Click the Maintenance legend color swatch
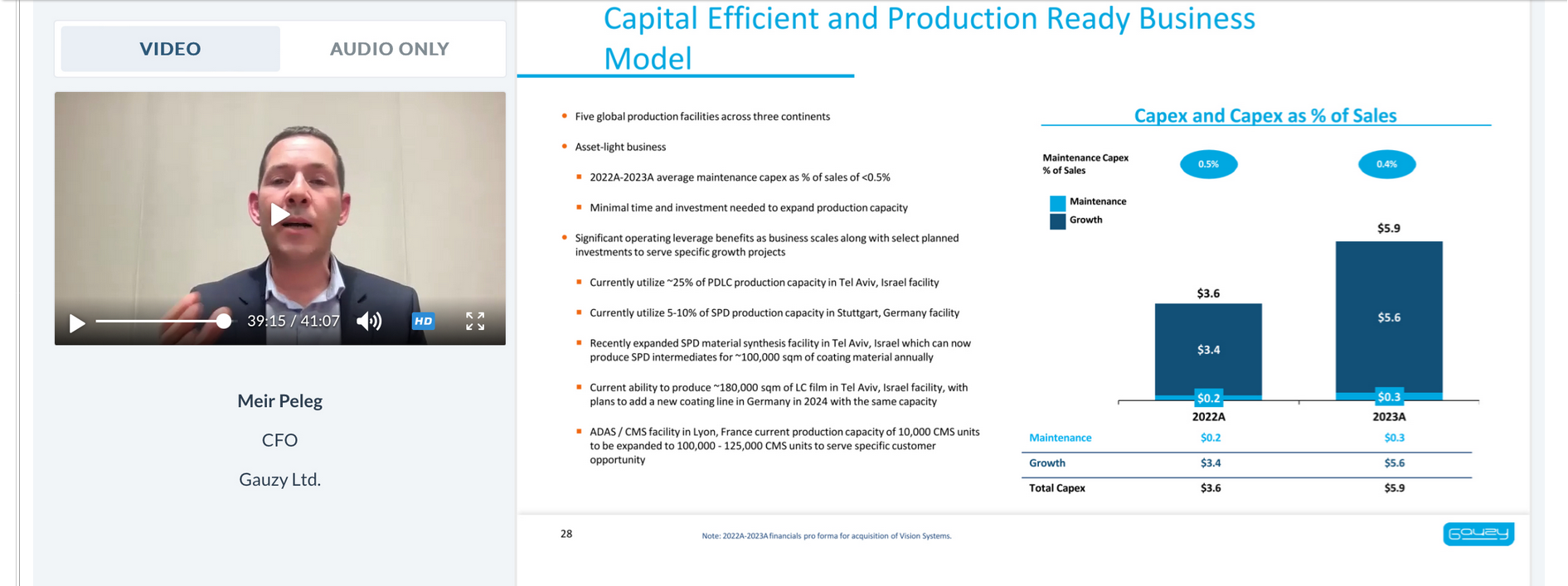The image size is (1568, 586). pyautogui.click(x=1057, y=203)
